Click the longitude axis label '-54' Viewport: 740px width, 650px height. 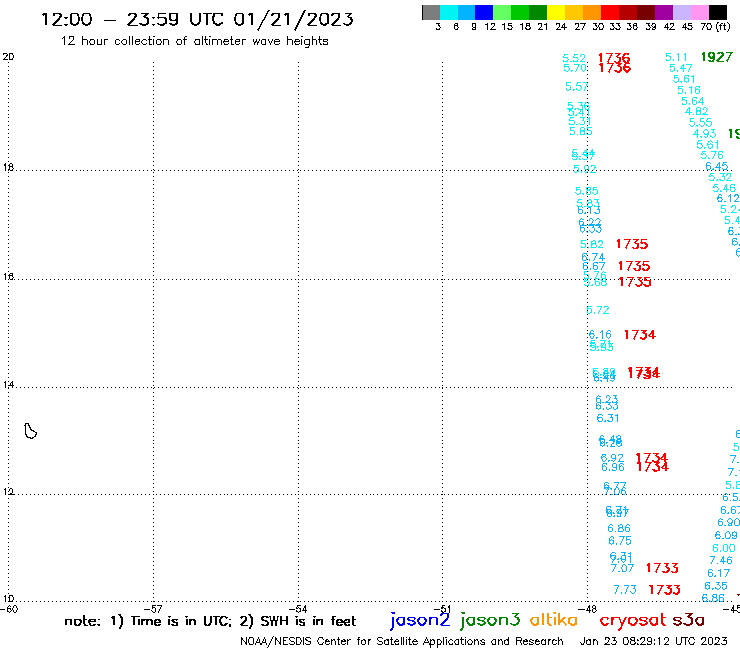(298, 609)
